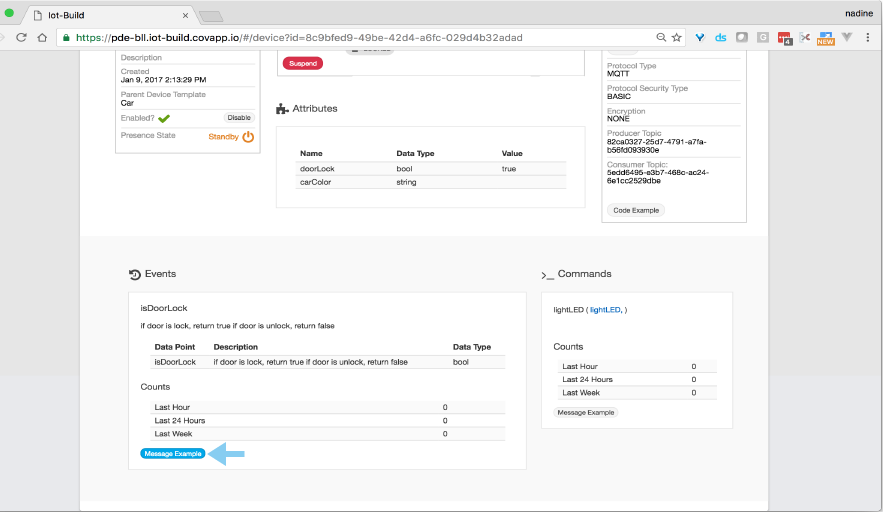Click the Commands terminal prompt icon
Viewport: 883px width, 512px height.
point(547,274)
